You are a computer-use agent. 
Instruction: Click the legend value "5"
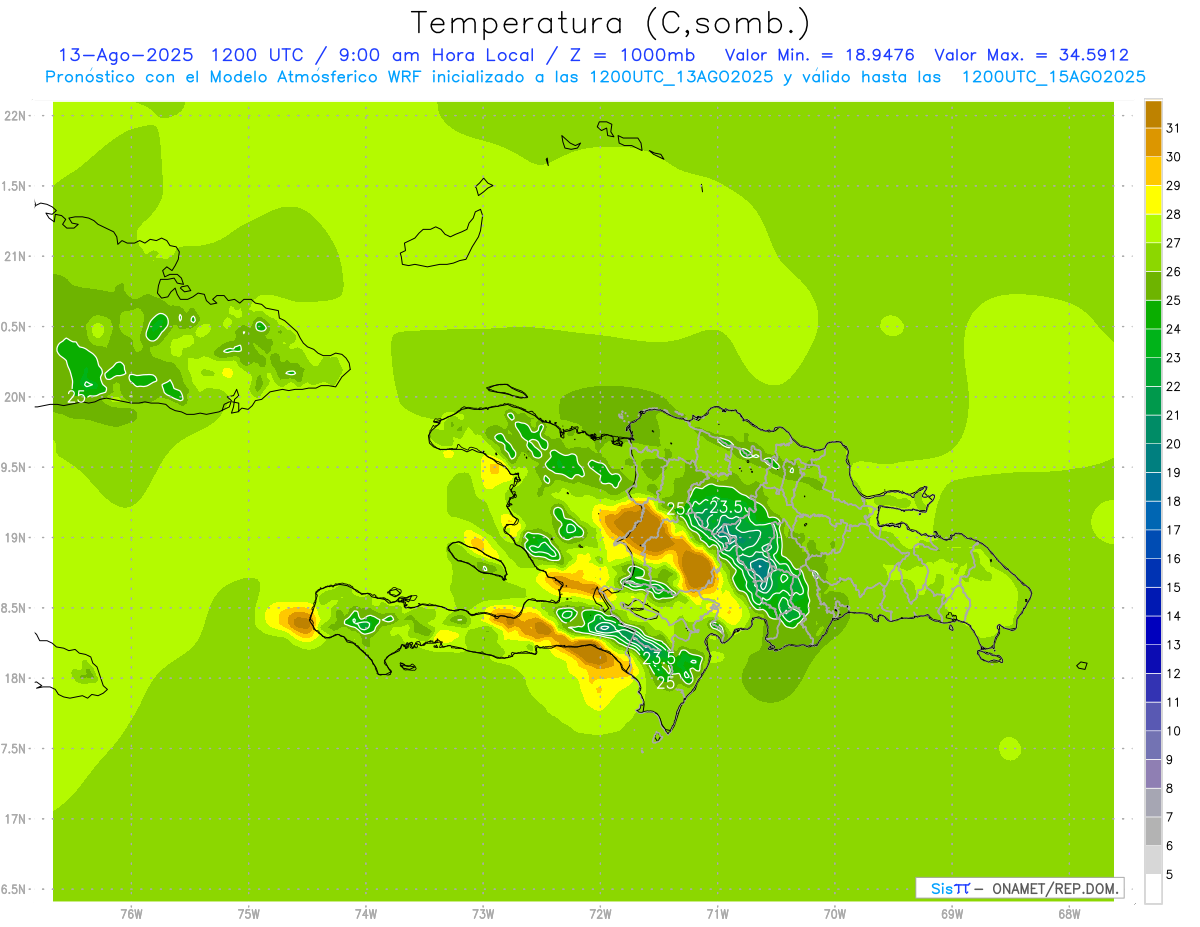[x=1170, y=874]
